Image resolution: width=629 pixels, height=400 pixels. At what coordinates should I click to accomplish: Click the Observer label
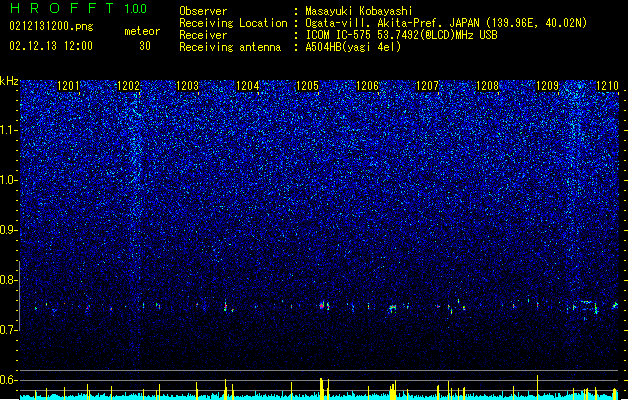tap(203, 11)
